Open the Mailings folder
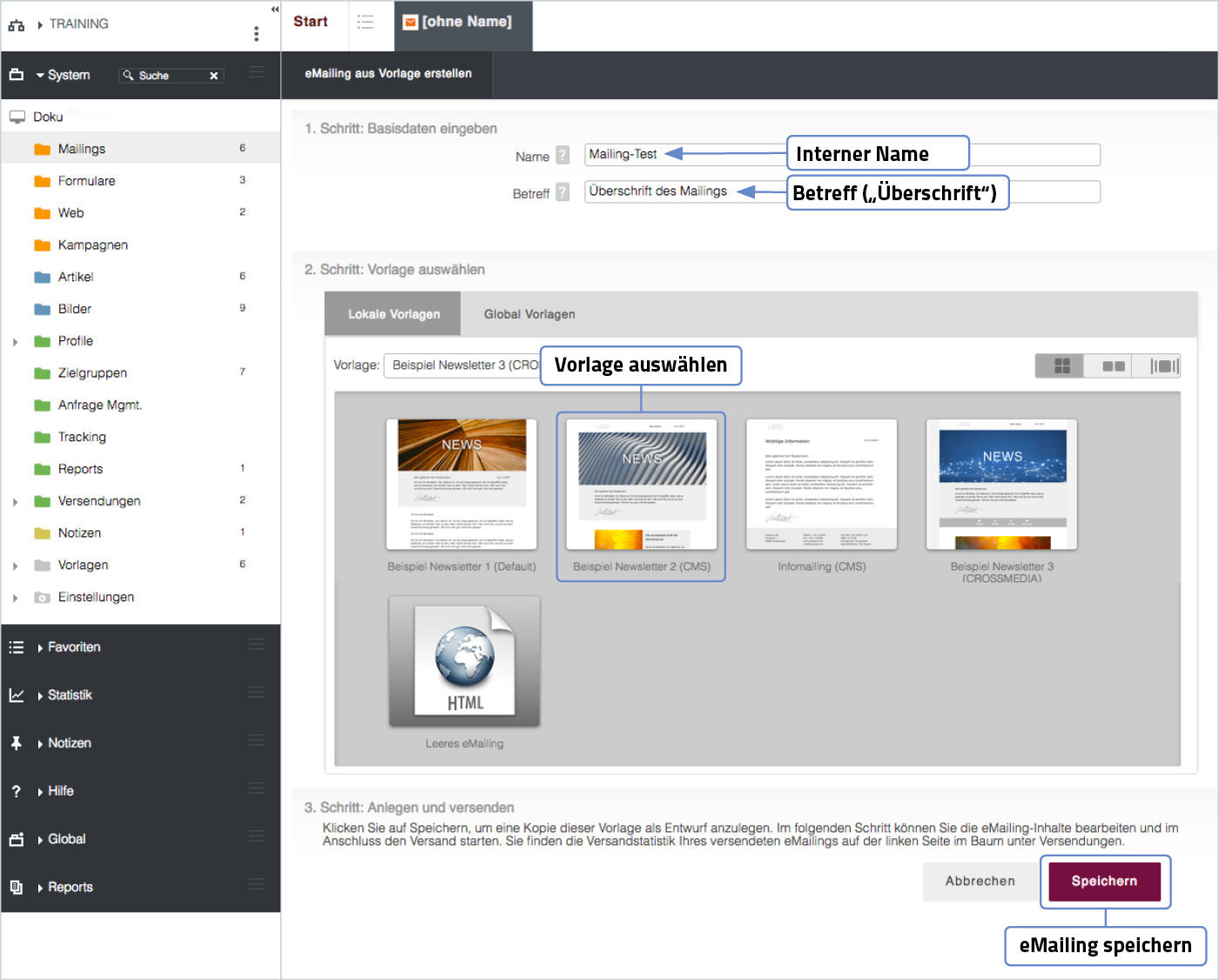The width and height of the screenshot is (1219, 980). click(x=81, y=149)
